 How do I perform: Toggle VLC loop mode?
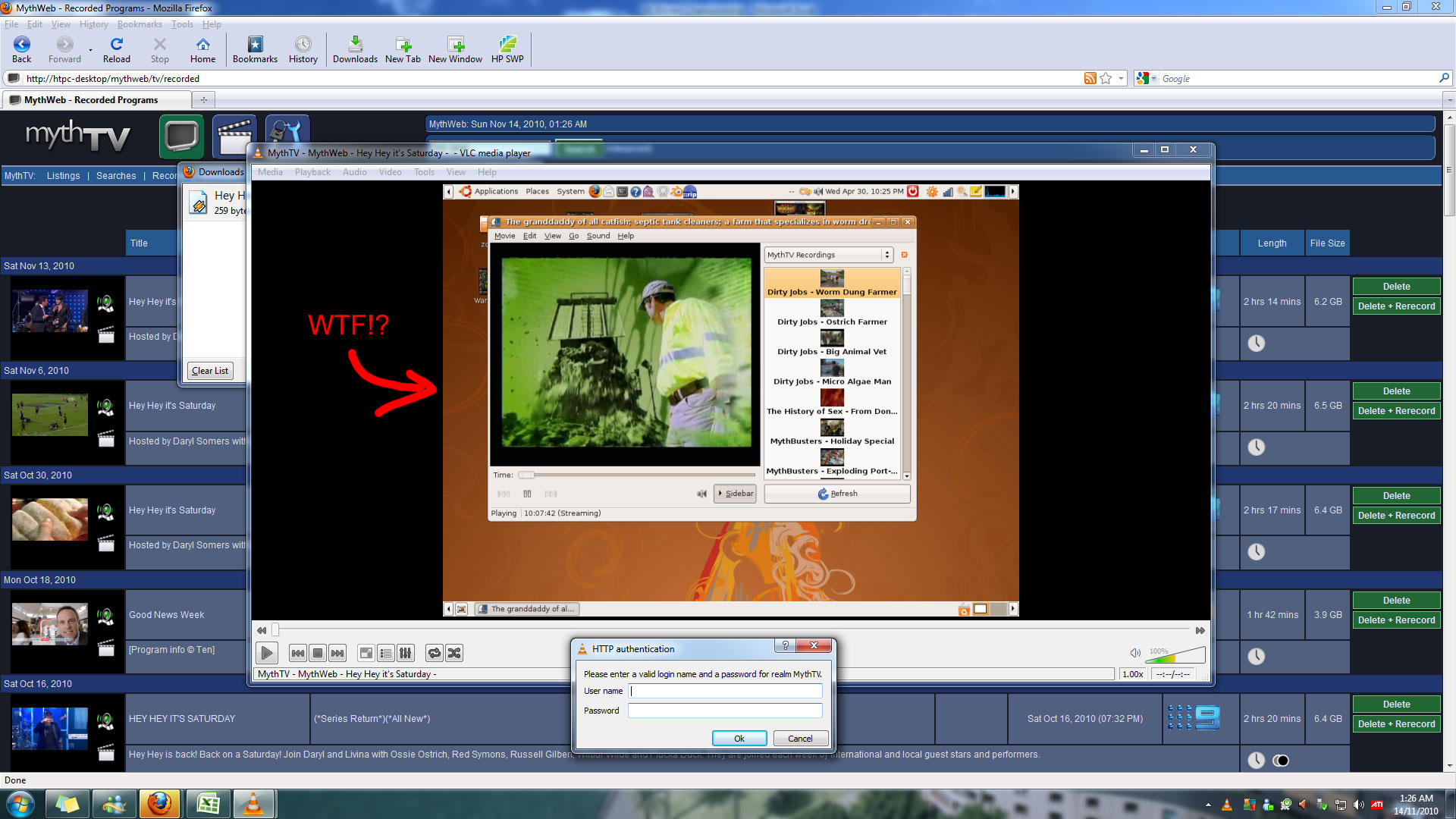[x=435, y=653]
